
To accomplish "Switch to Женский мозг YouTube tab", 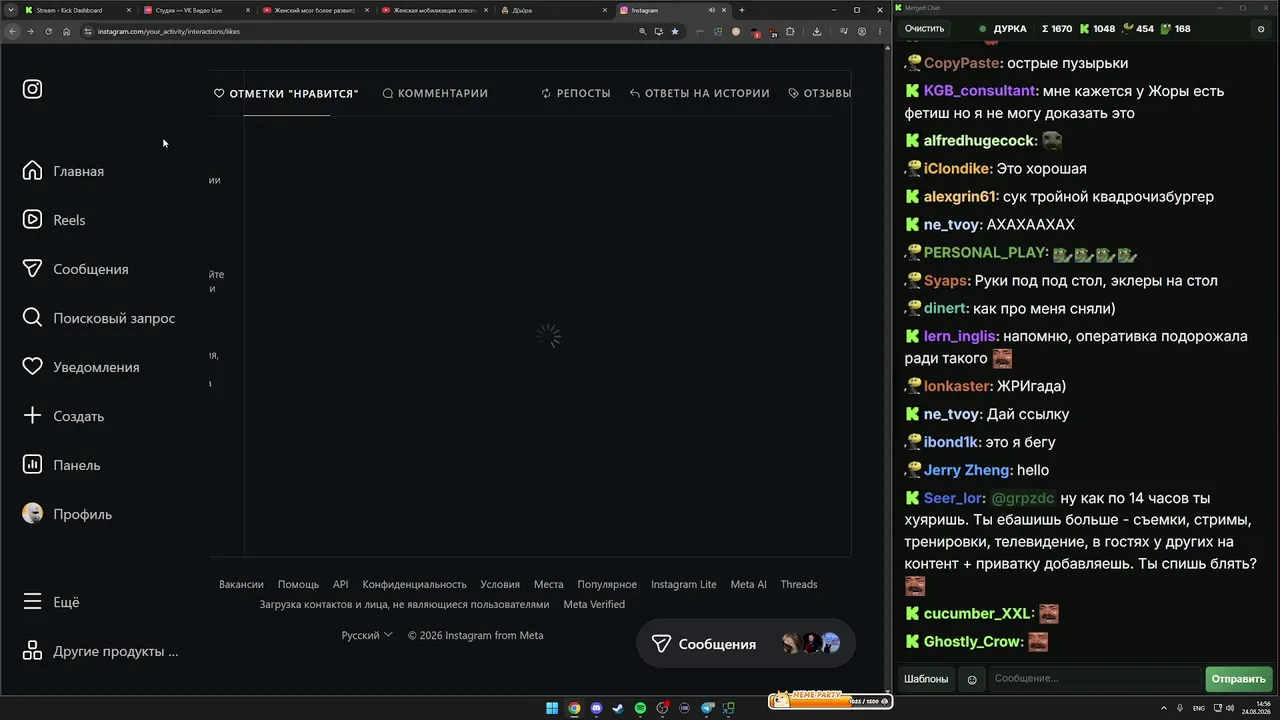I will click(x=315, y=10).
